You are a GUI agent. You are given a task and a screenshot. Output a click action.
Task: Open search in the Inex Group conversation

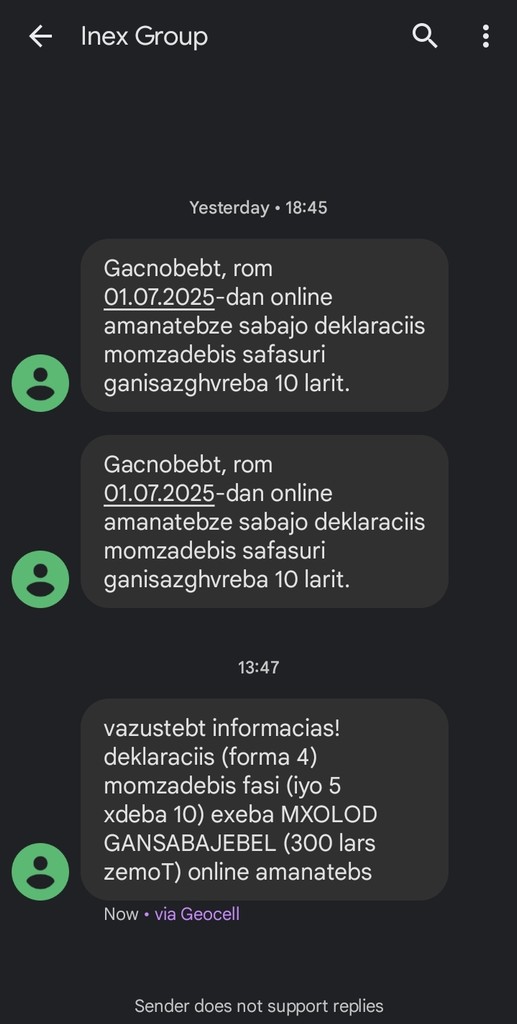pos(425,37)
